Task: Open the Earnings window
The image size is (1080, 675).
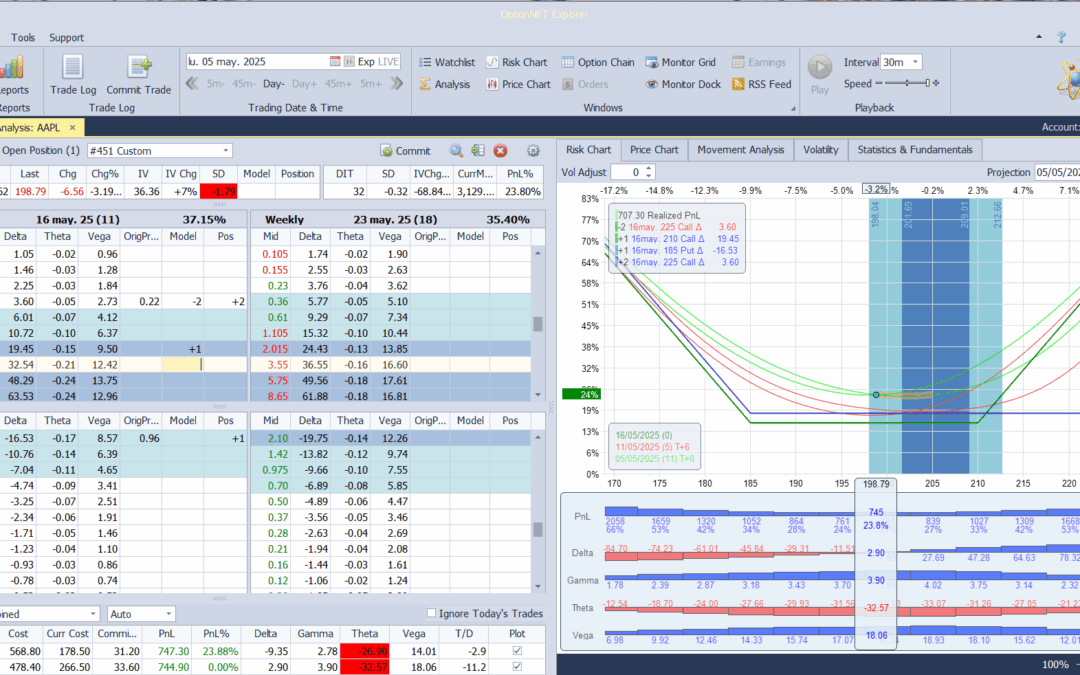Action: (758, 62)
